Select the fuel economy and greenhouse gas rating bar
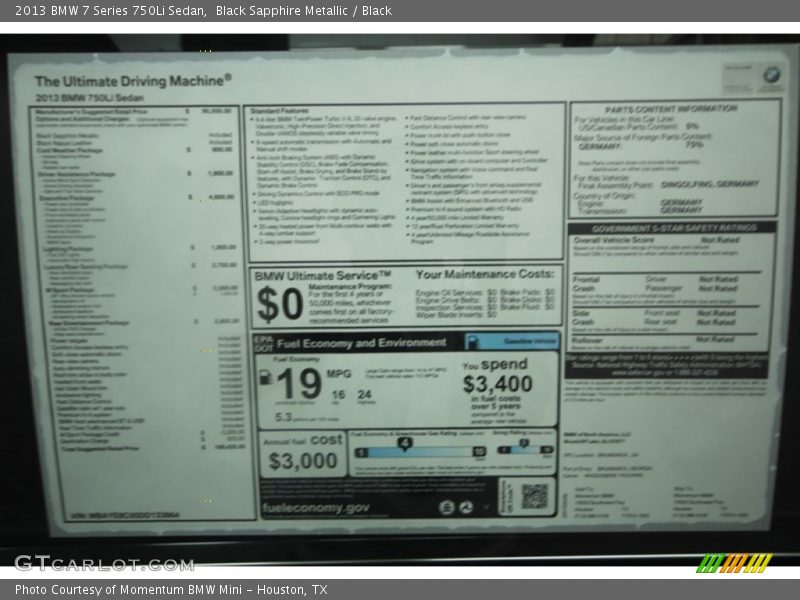800x600 pixels. coord(420,452)
